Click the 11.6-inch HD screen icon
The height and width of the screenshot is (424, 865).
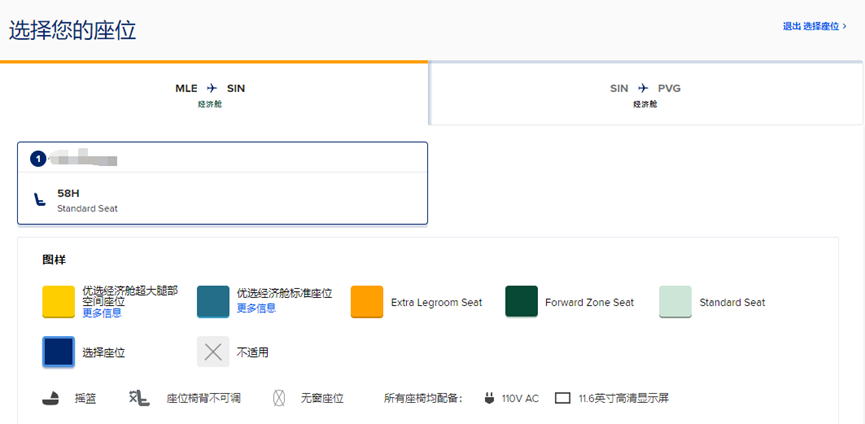pos(562,398)
